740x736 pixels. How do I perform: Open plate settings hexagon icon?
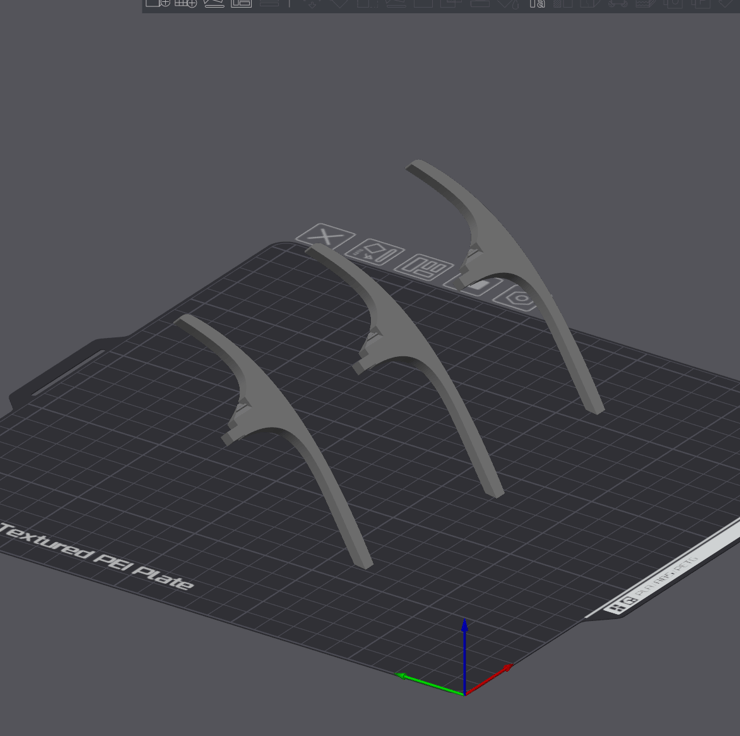[x=521, y=298]
